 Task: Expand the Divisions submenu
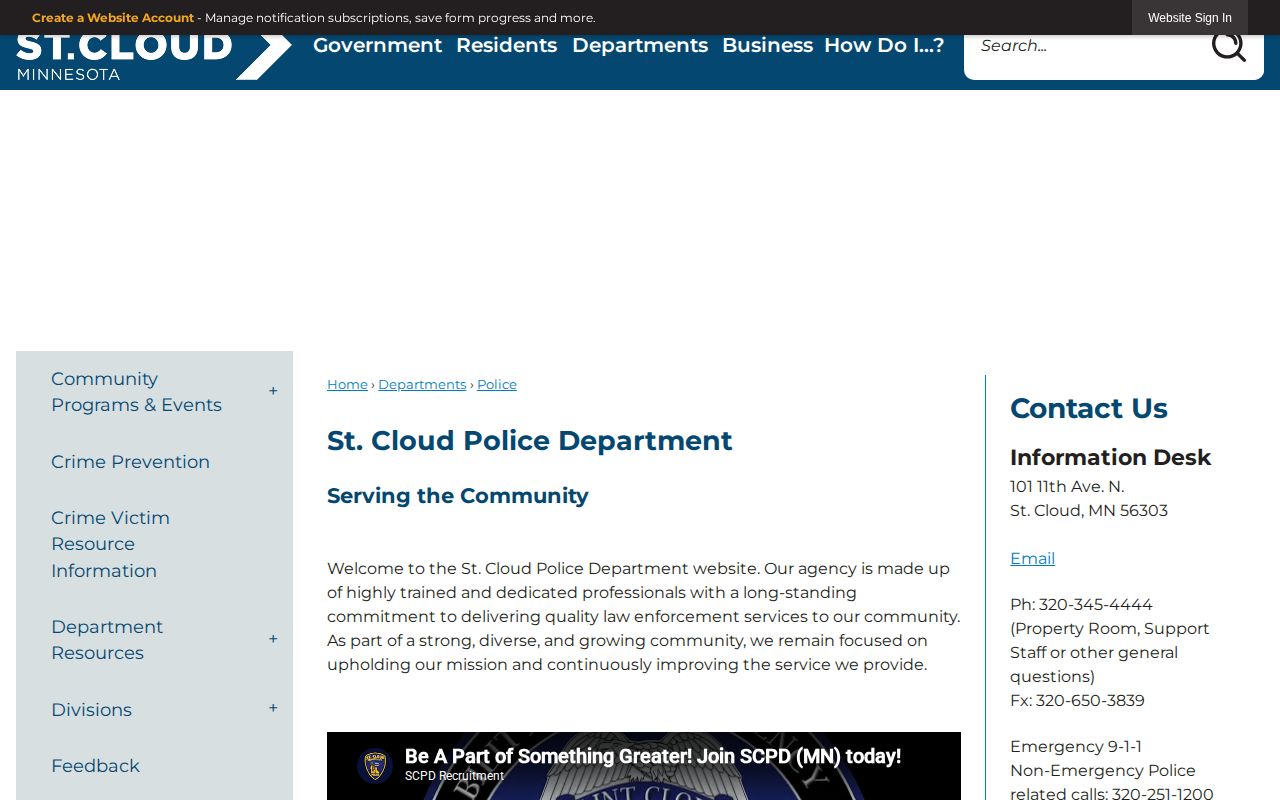tap(273, 709)
